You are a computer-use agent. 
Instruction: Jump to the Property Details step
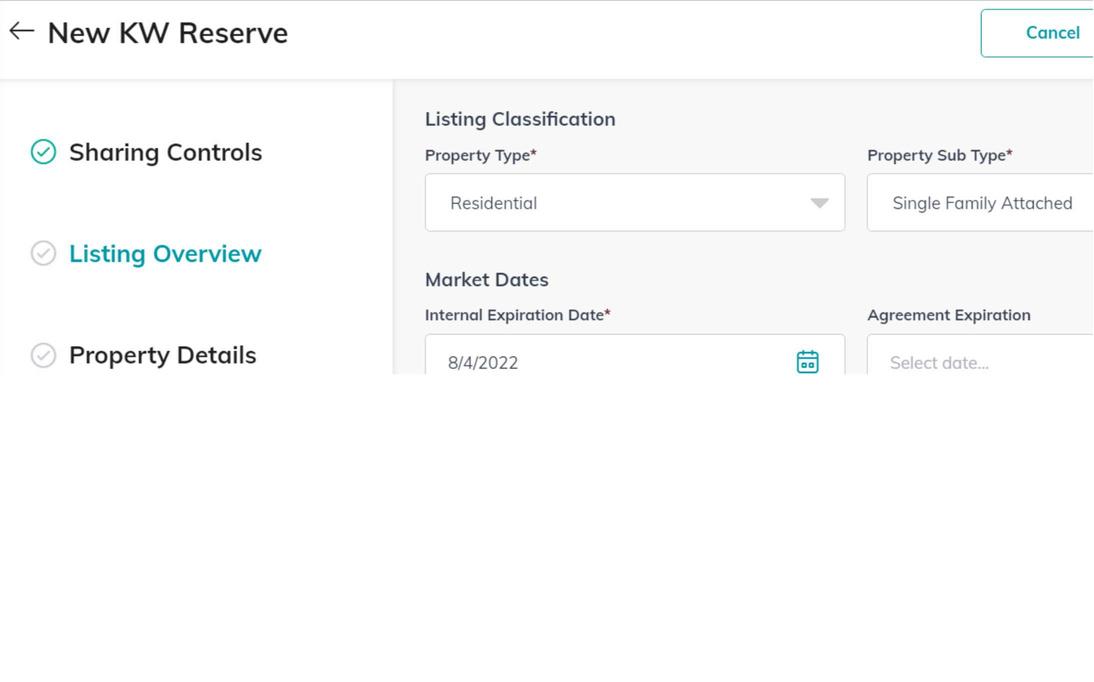point(162,355)
